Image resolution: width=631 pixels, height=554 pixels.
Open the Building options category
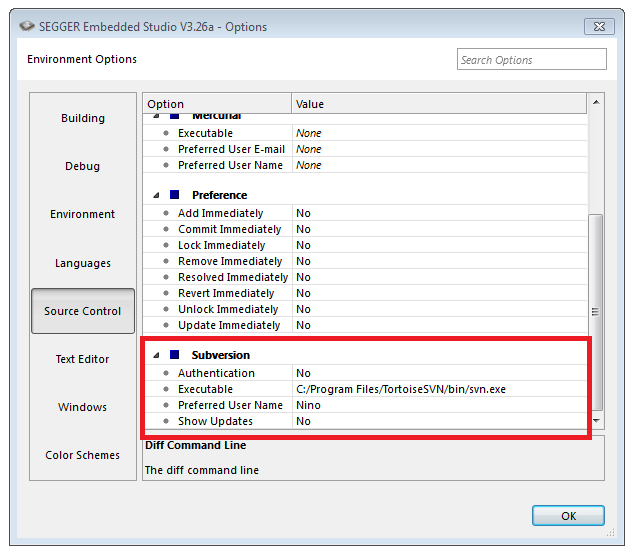tap(83, 118)
